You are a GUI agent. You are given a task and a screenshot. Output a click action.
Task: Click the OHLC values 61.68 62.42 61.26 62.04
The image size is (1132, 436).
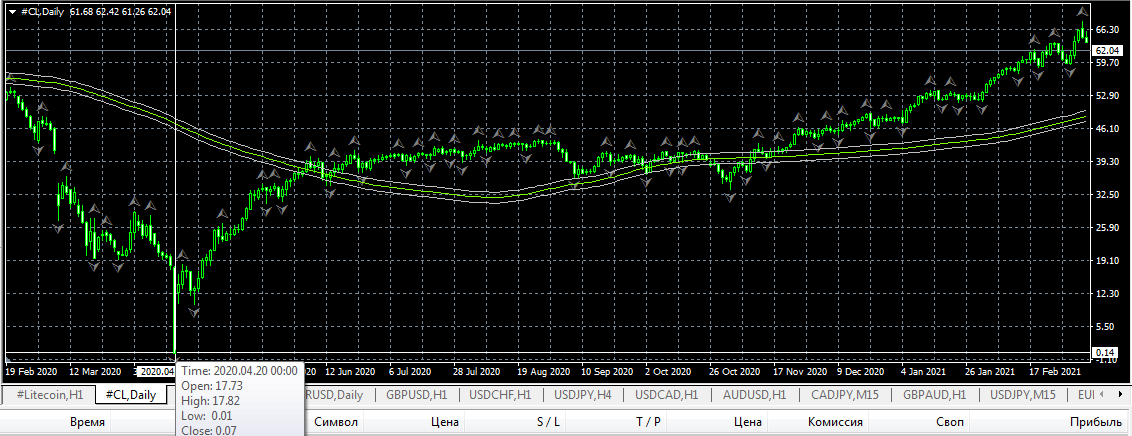point(121,11)
